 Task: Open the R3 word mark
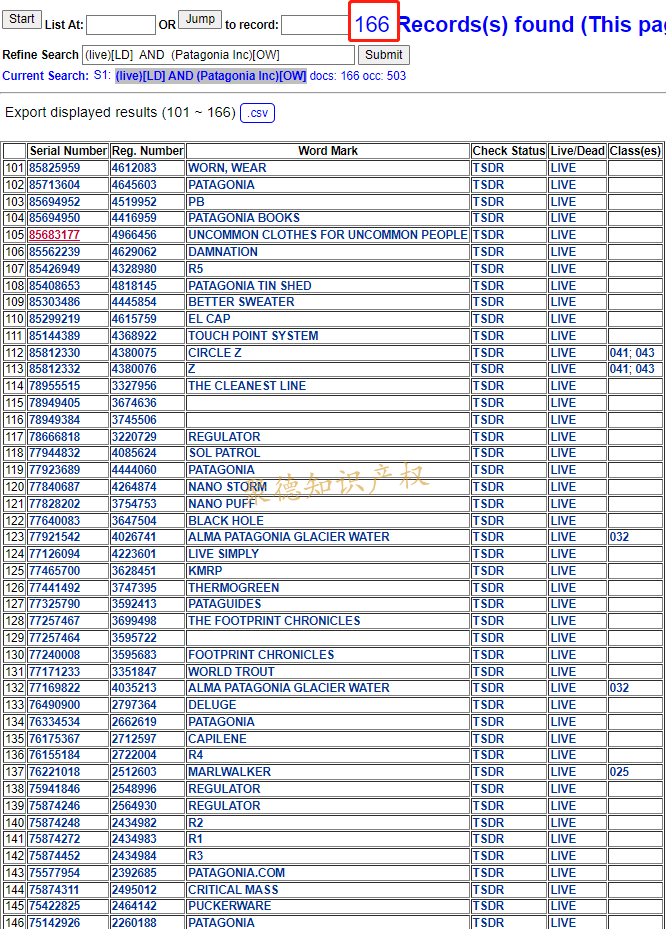[196, 856]
